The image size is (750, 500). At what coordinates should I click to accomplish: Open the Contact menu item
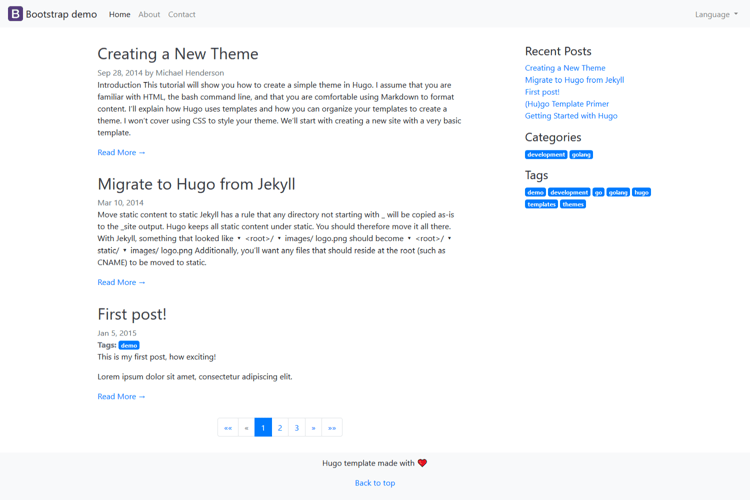[182, 14]
